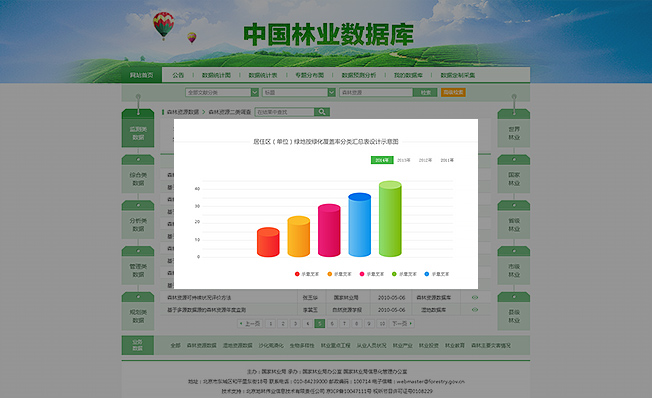Screen dimensions: 652x398
Task: Open the 我的数据库 menu item
Action: 408,75
